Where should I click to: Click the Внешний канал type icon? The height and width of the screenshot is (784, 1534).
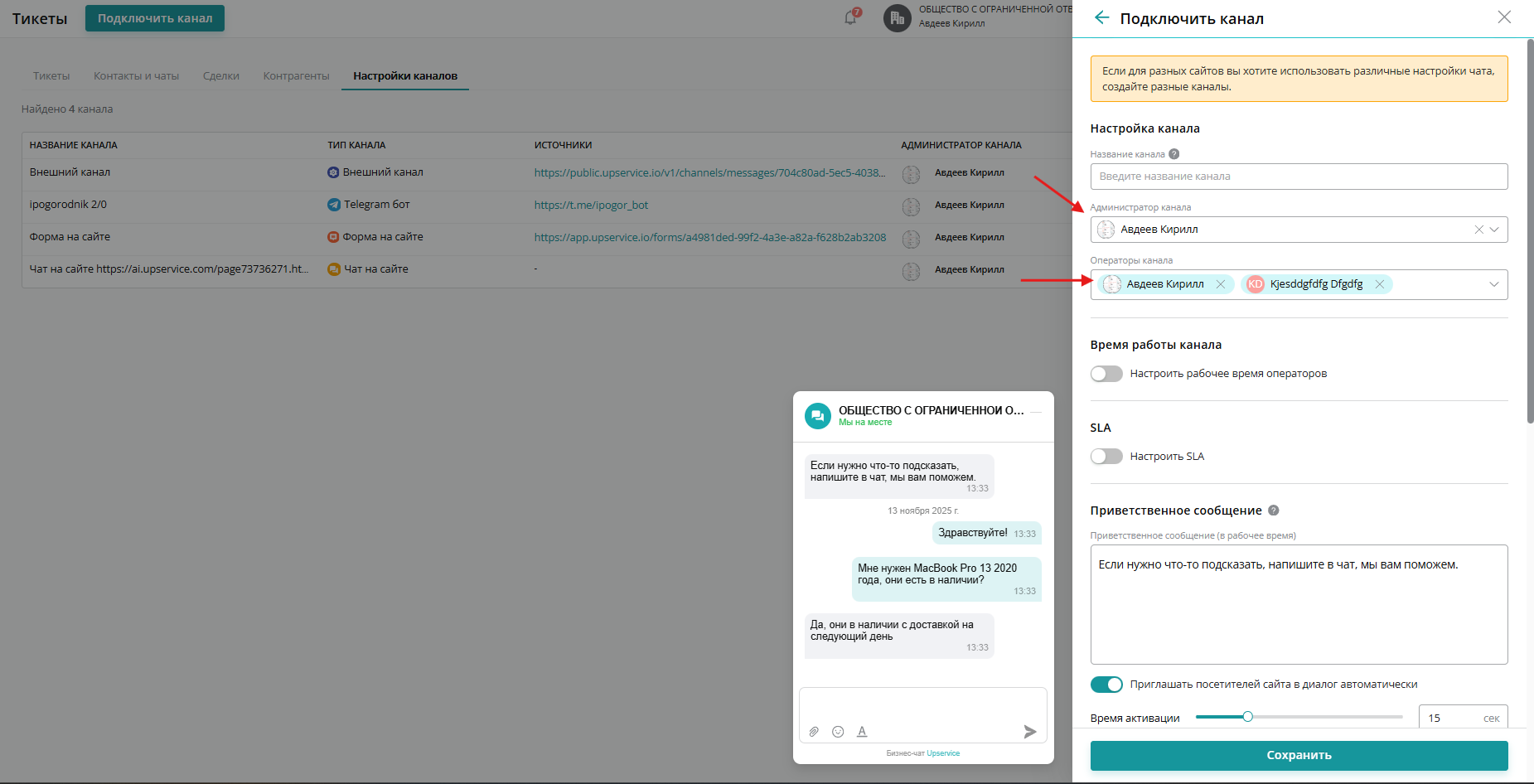coord(333,172)
